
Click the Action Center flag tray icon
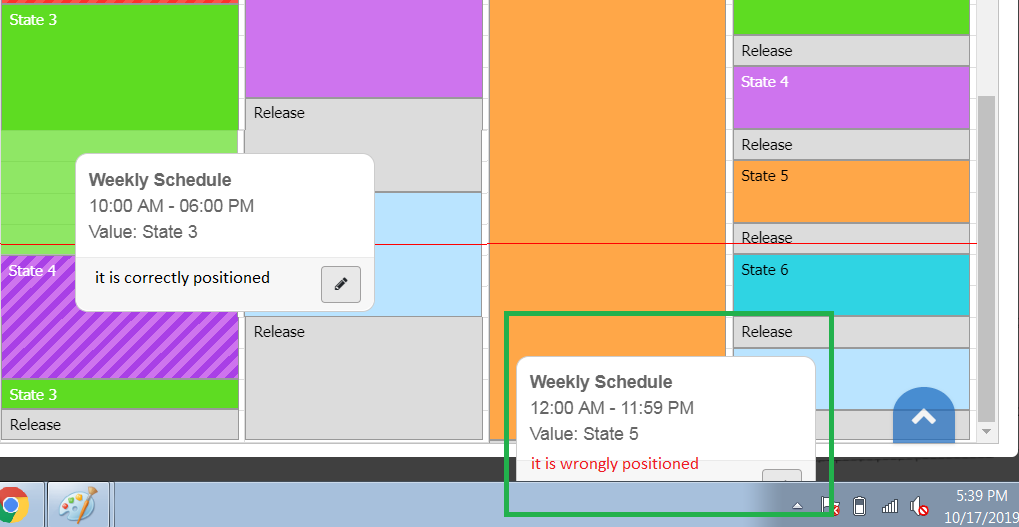(x=830, y=506)
